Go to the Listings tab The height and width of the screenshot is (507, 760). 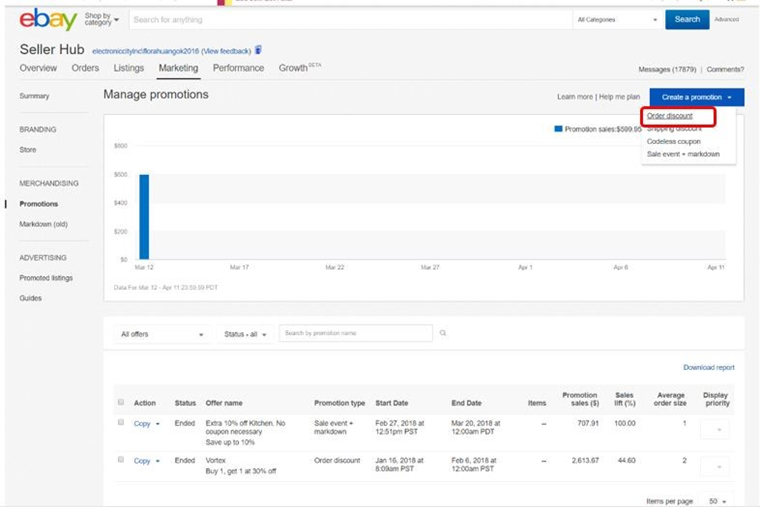[128, 68]
